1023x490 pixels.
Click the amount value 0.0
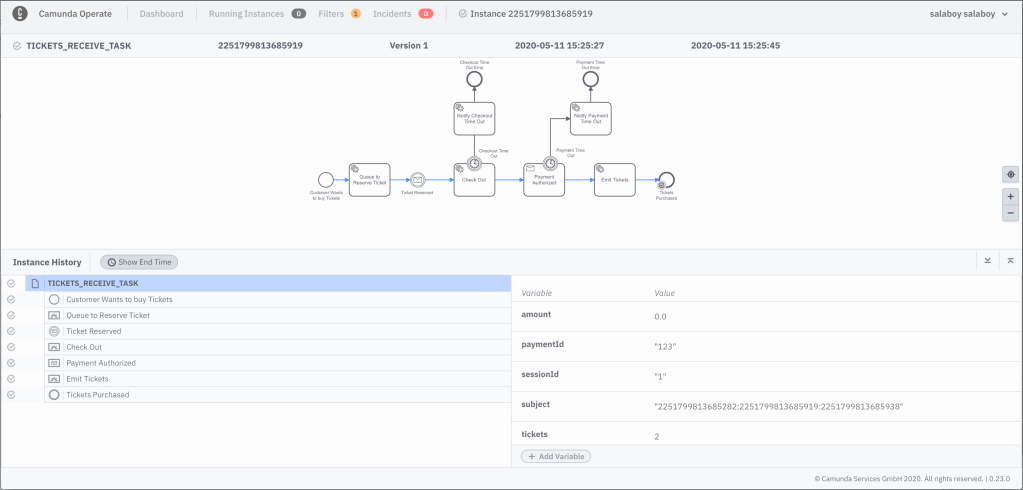point(660,317)
